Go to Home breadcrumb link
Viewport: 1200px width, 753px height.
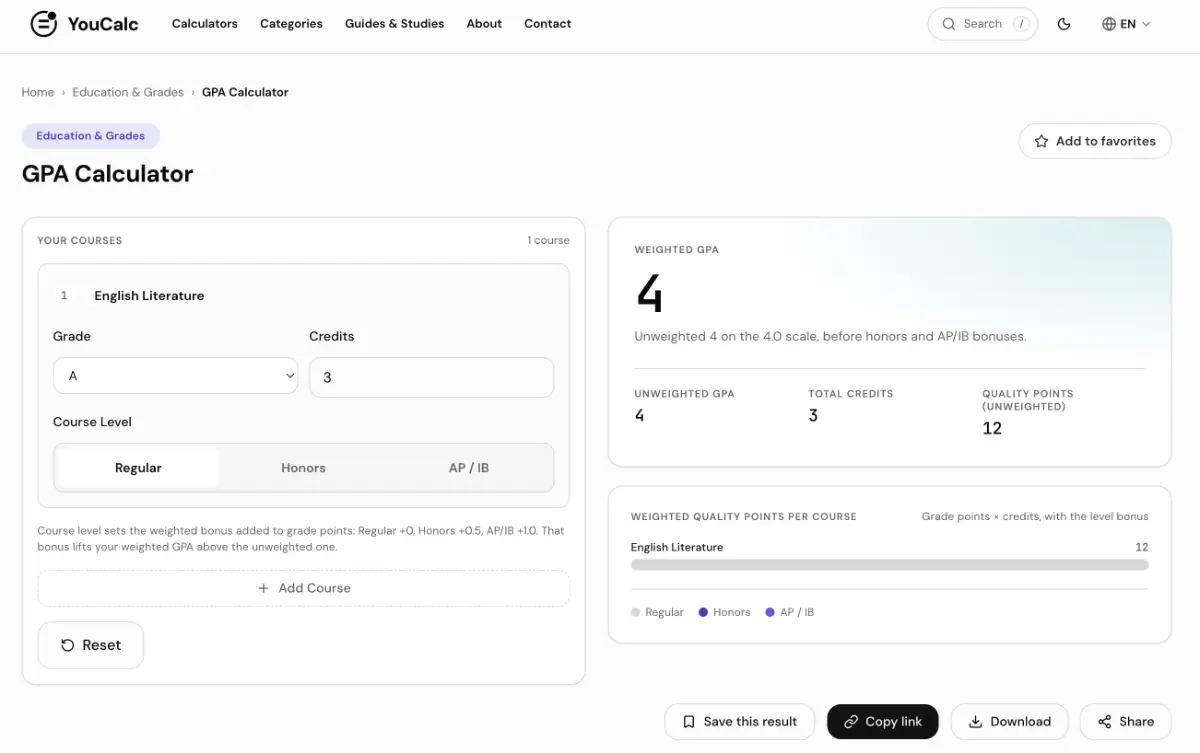(x=38, y=92)
